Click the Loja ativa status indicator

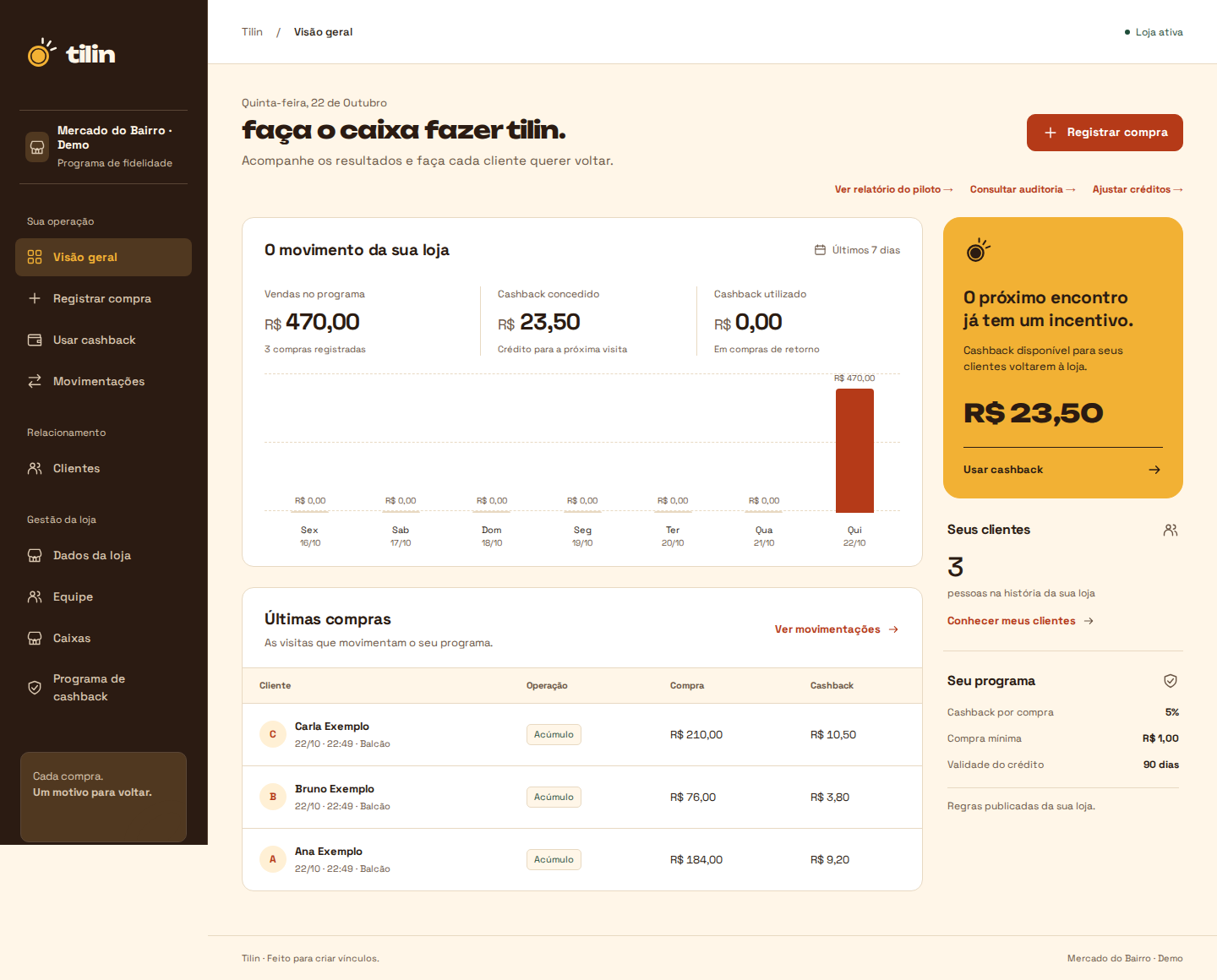pyautogui.click(x=1154, y=32)
